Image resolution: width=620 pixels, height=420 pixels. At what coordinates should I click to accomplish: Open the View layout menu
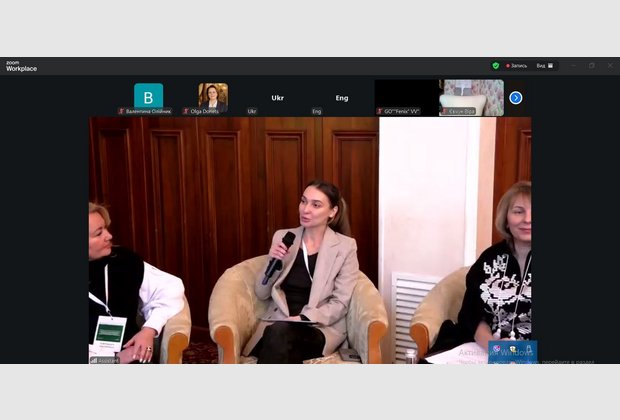pyautogui.click(x=545, y=66)
